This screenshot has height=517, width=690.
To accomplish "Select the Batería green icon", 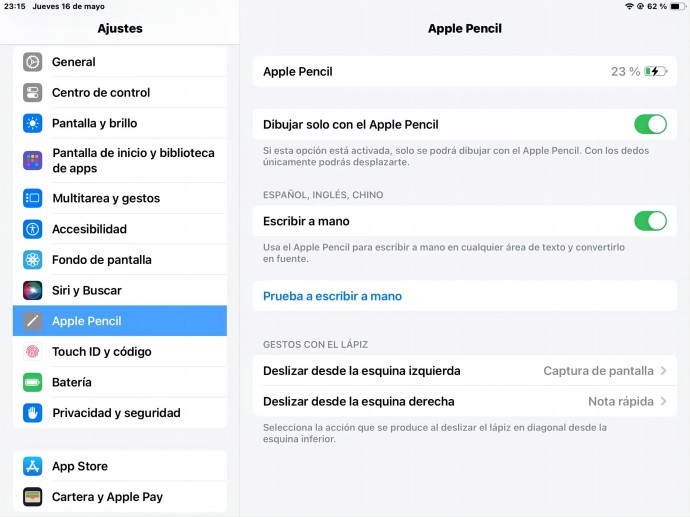I will [33, 382].
